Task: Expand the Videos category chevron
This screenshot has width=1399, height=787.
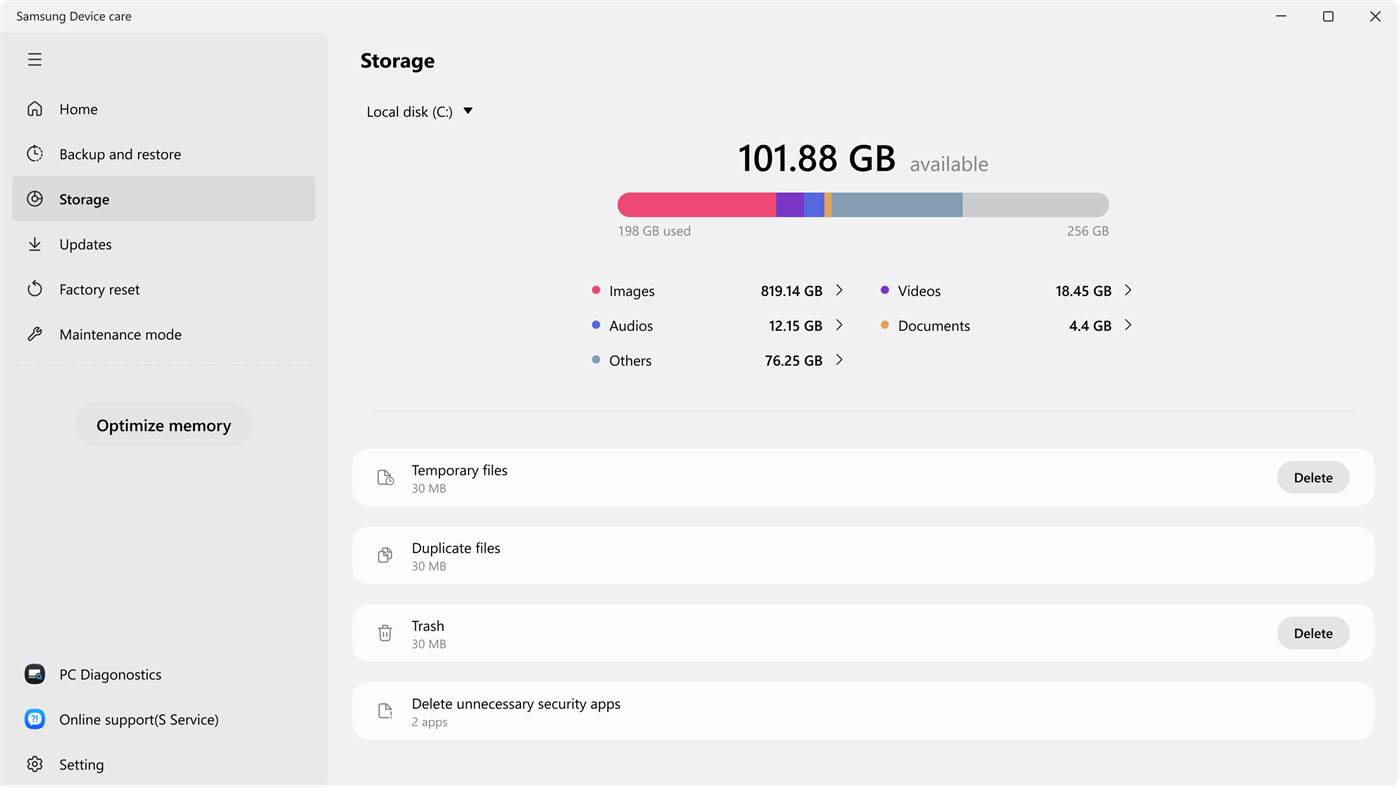Action: tap(1128, 290)
